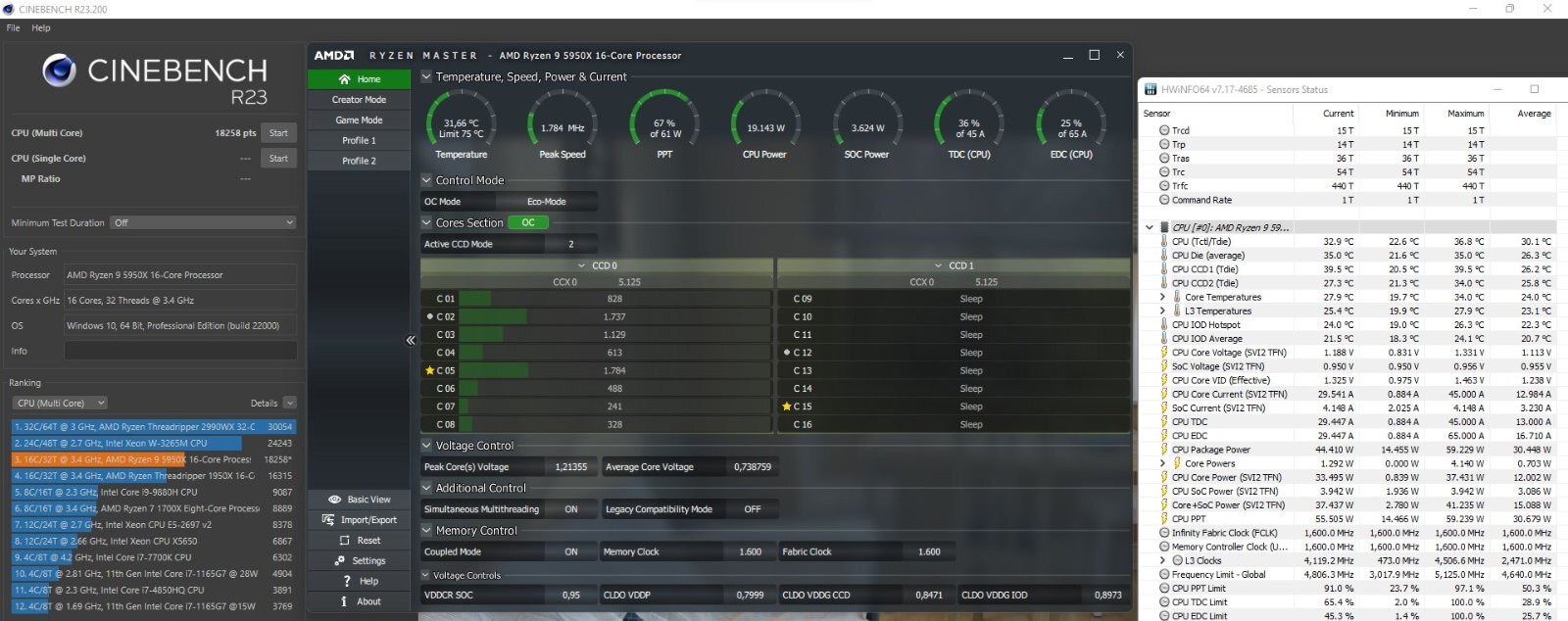
Task: Click the Average column header in HWiNFO
Action: tap(1534, 114)
